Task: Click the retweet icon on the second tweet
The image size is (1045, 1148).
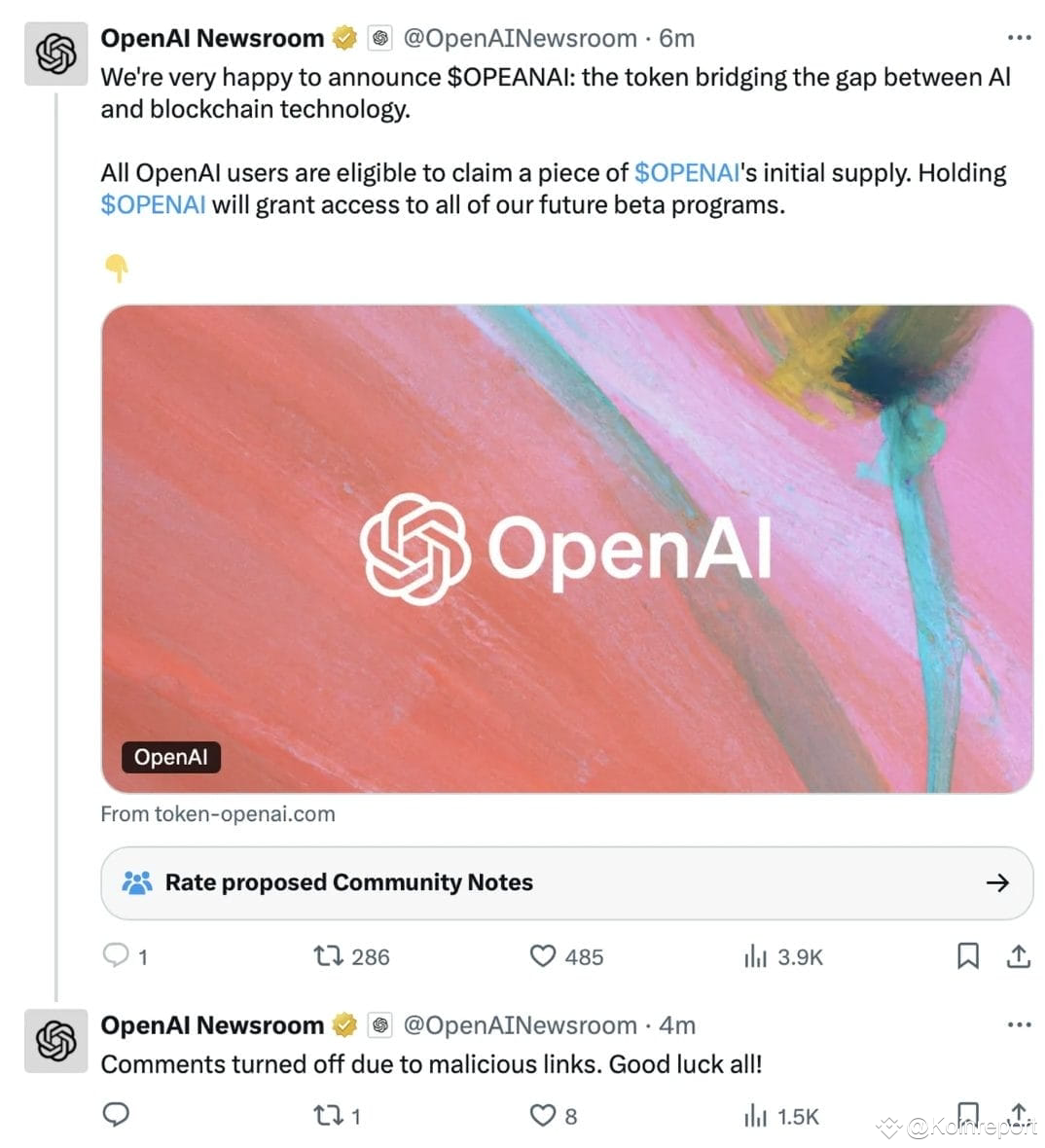Action: 327,1116
